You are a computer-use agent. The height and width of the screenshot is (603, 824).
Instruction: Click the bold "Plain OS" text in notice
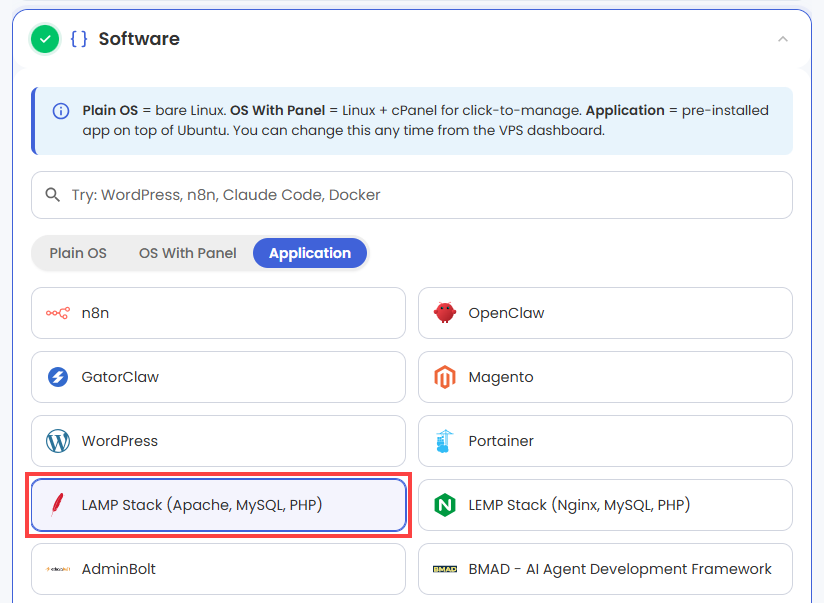[110, 110]
